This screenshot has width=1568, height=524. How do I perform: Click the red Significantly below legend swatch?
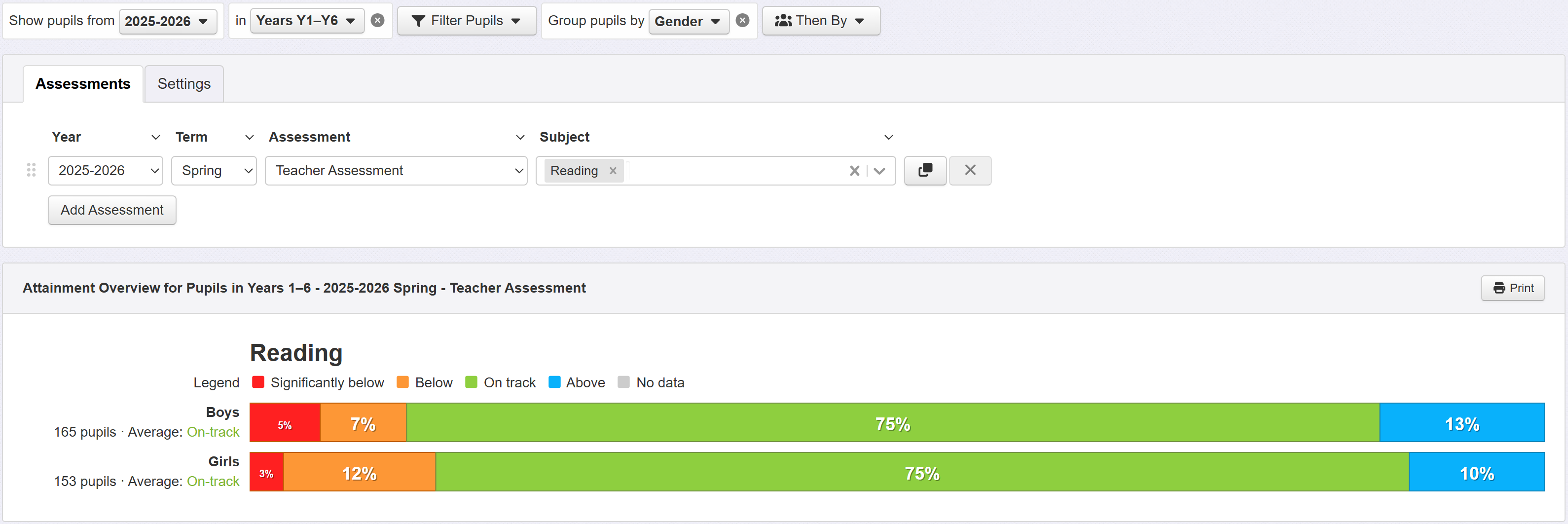(x=258, y=382)
